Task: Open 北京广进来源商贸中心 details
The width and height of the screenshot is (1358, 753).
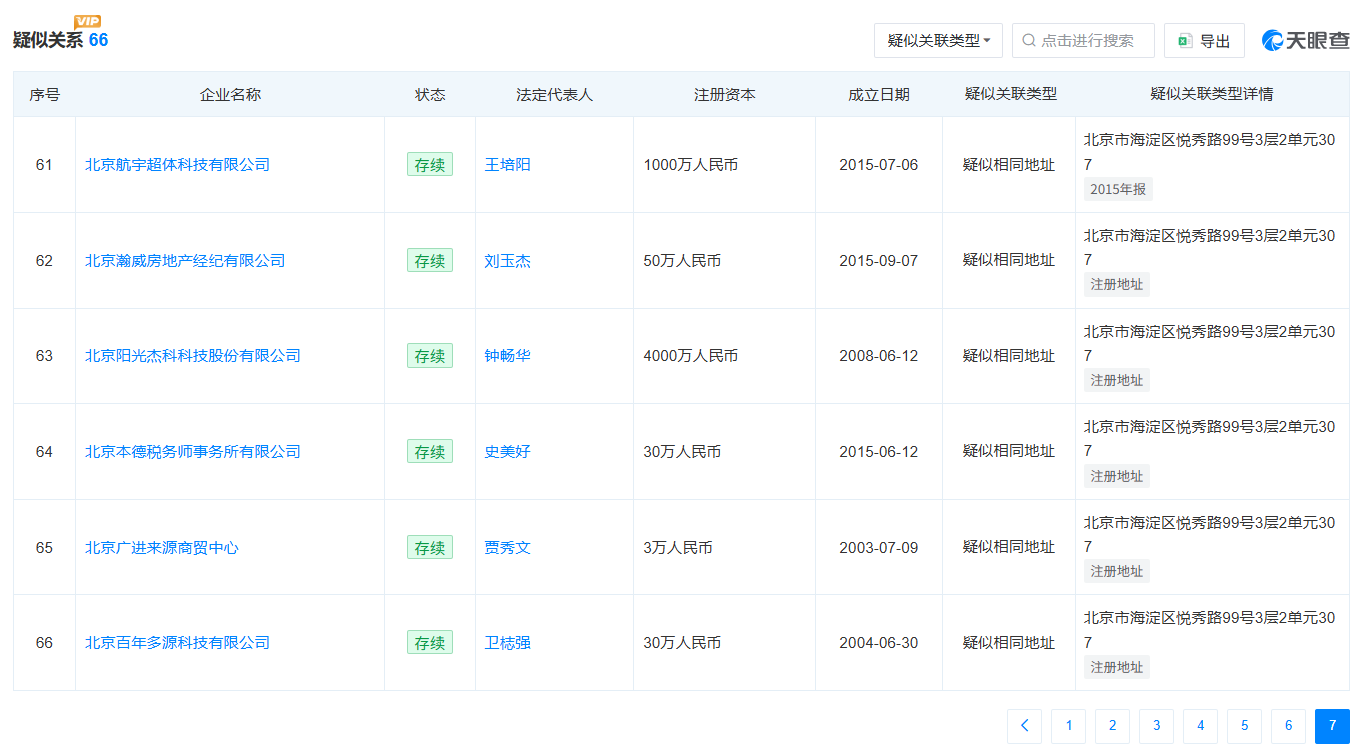Action: [161, 546]
